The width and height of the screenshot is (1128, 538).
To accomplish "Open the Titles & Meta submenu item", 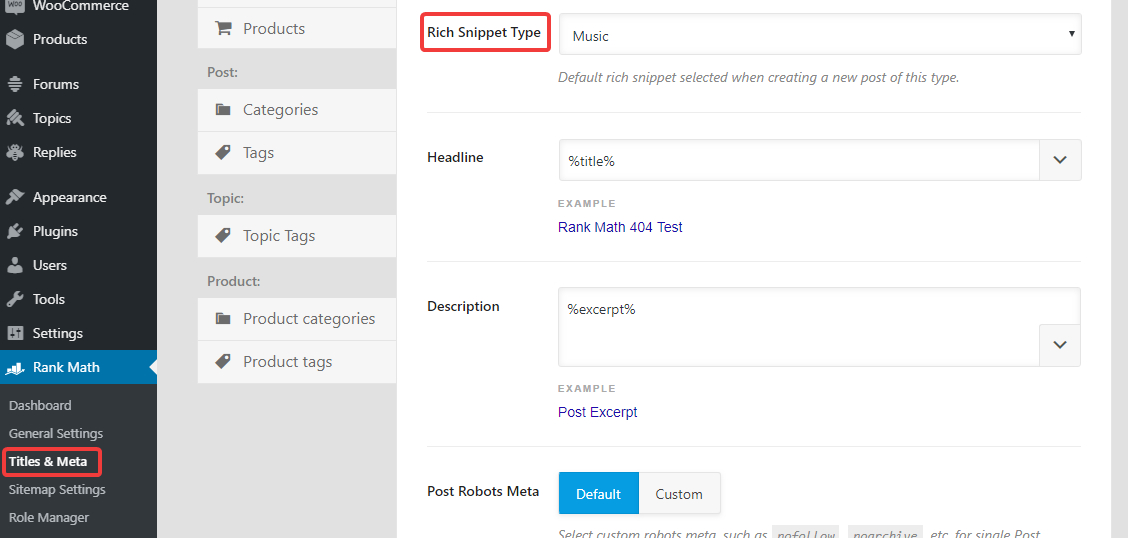I will click(x=48, y=461).
